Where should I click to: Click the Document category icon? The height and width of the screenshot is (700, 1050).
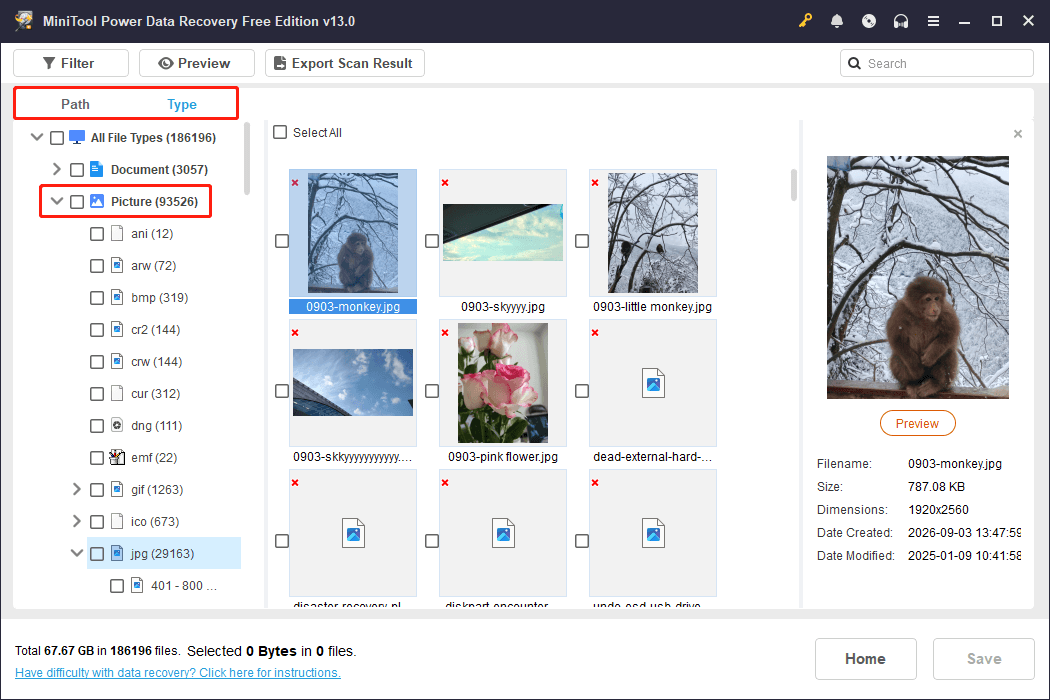coord(96,169)
